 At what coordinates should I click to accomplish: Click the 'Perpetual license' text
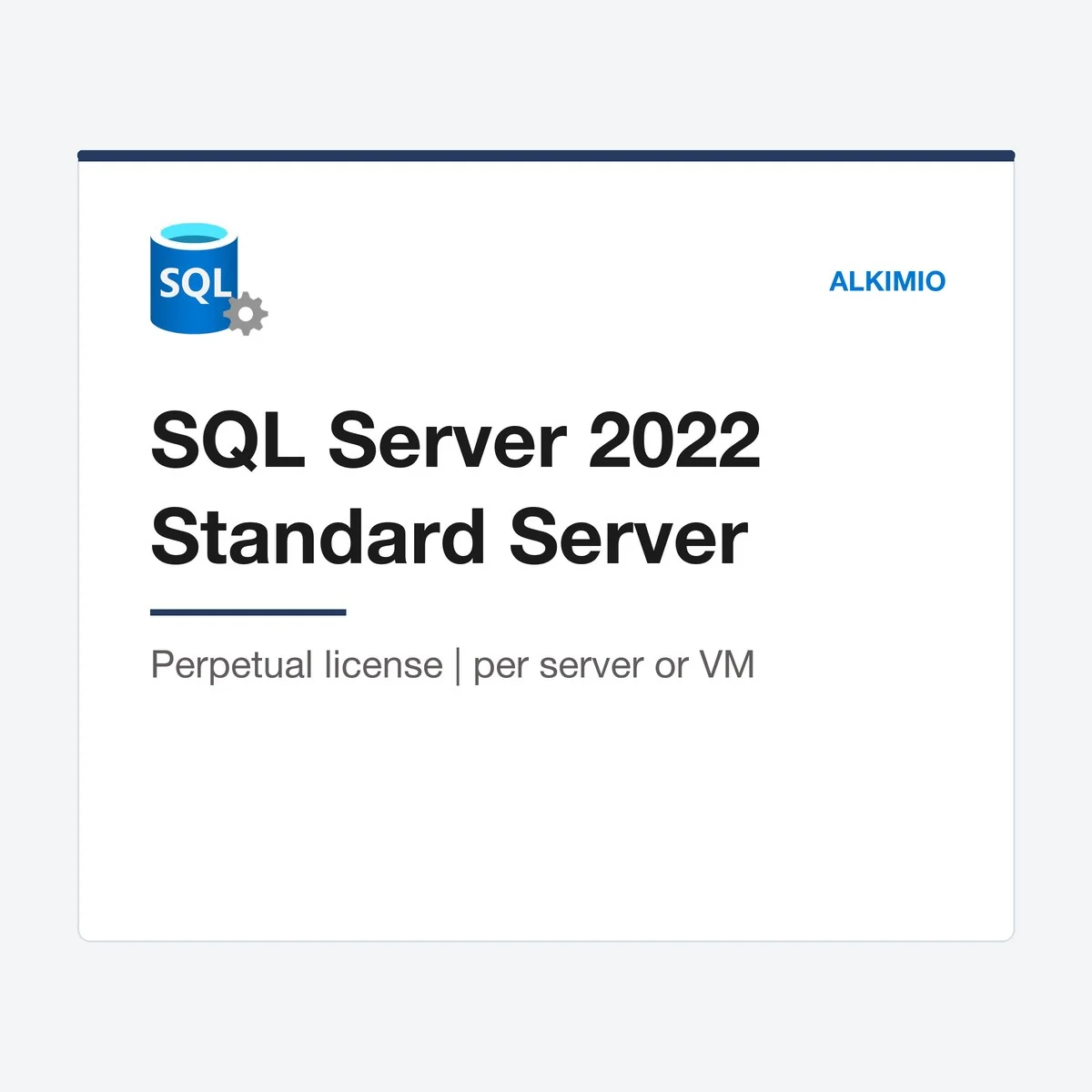(297, 666)
